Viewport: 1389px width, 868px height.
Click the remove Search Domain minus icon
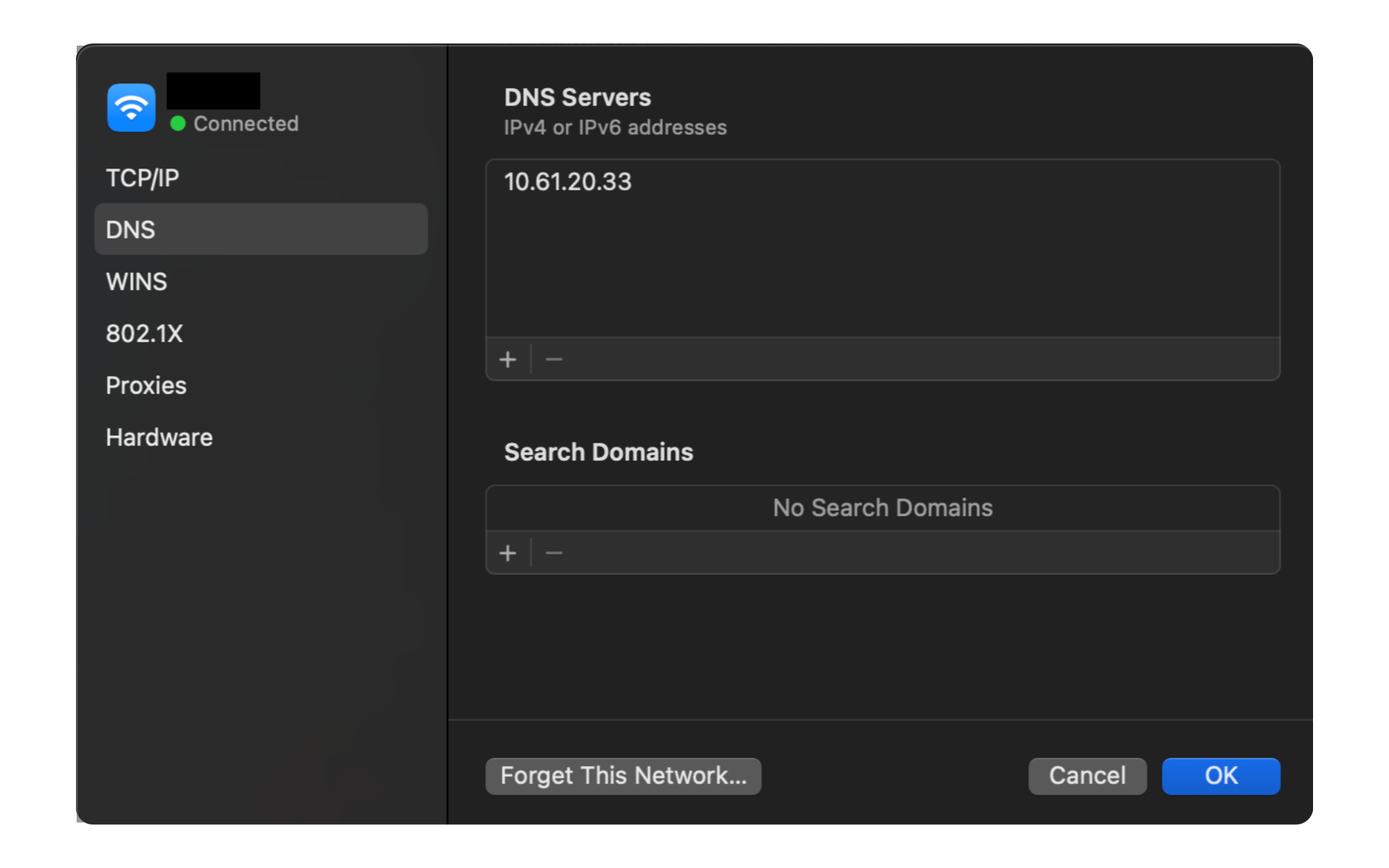point(553,553)
